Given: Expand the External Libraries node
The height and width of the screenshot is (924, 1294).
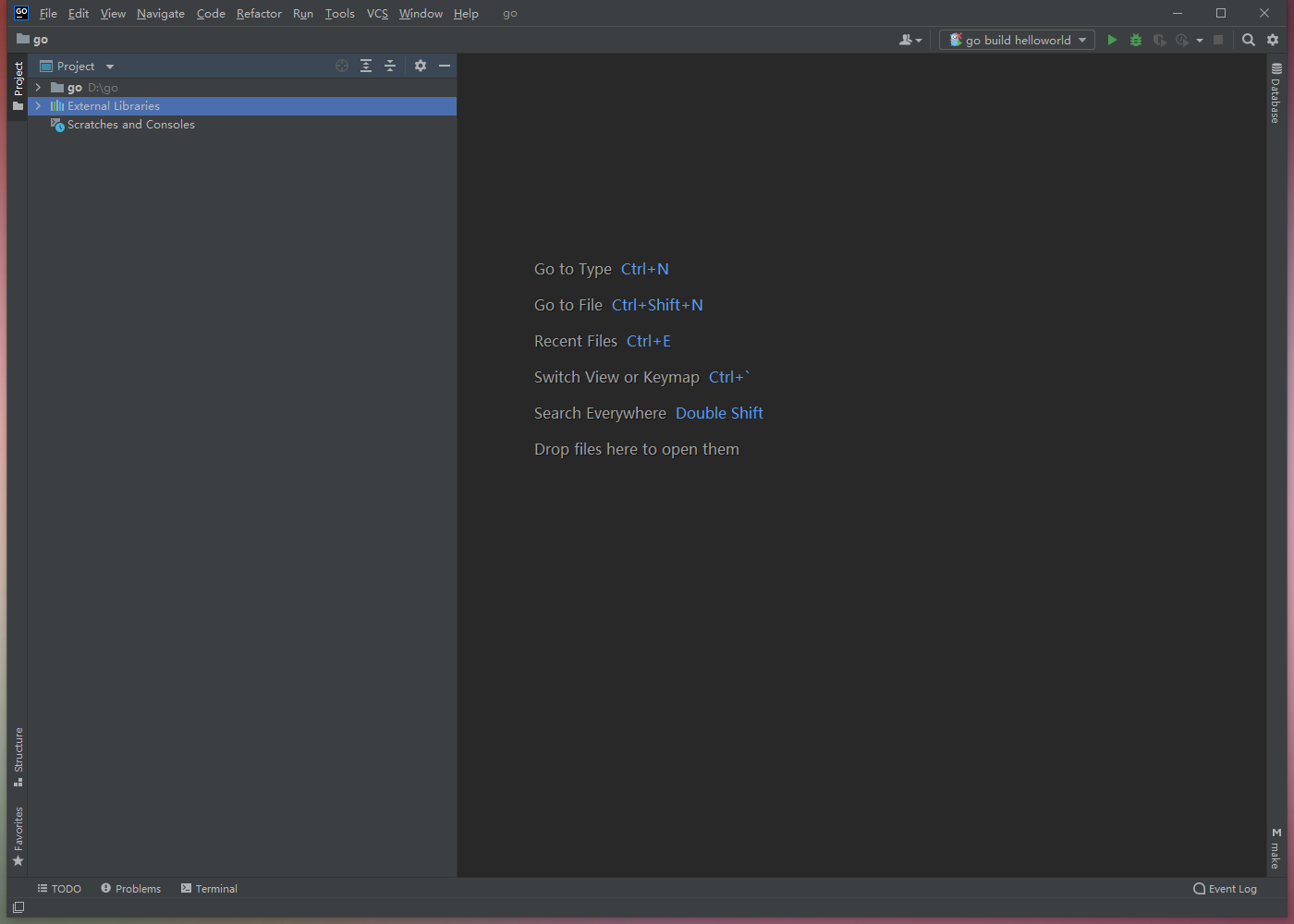Looking at the screenshot, I should pos(38,106).
